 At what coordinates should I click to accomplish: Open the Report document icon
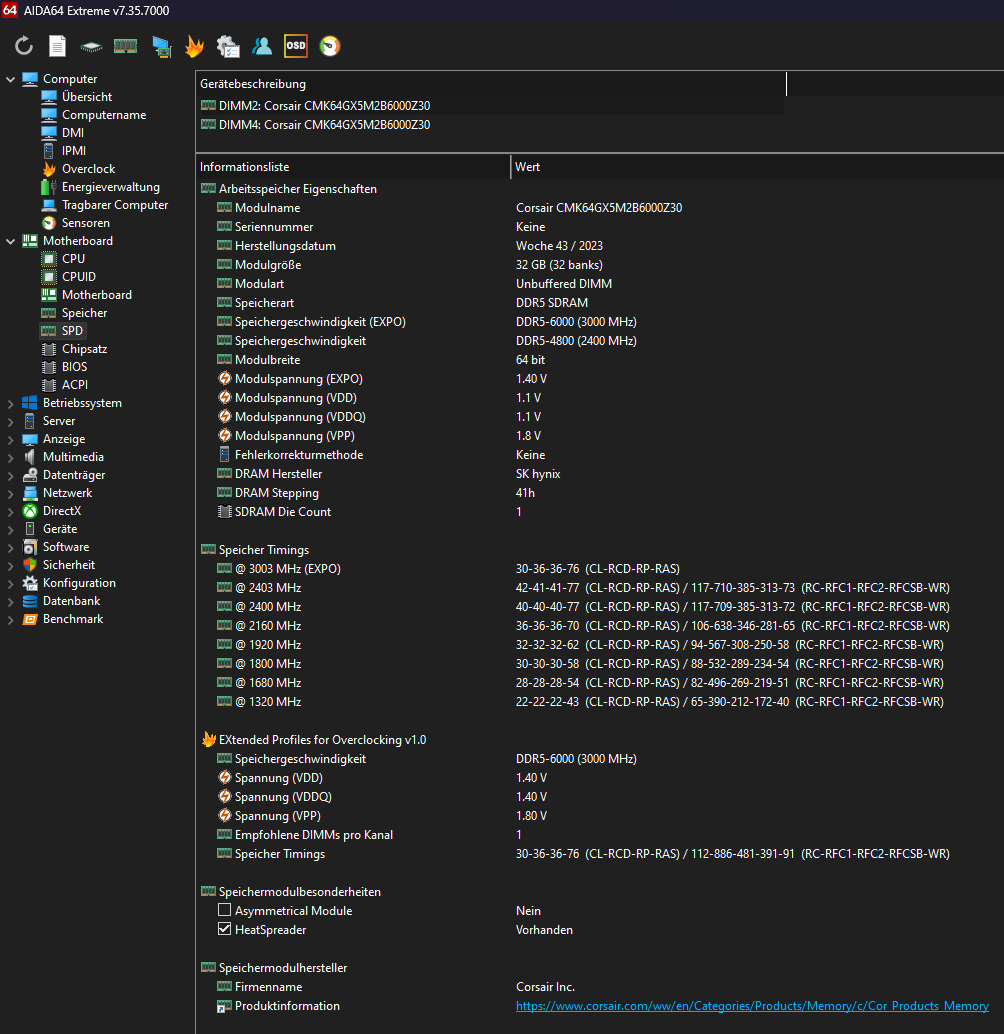click(x=58, y=46)
